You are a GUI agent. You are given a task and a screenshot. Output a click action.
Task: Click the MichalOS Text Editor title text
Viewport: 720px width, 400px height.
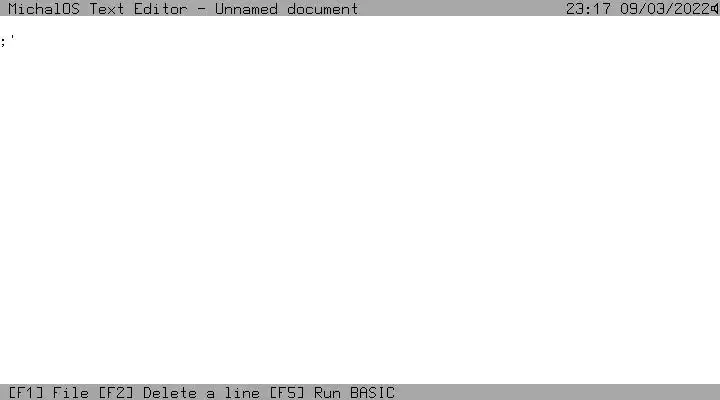[98, 9]
